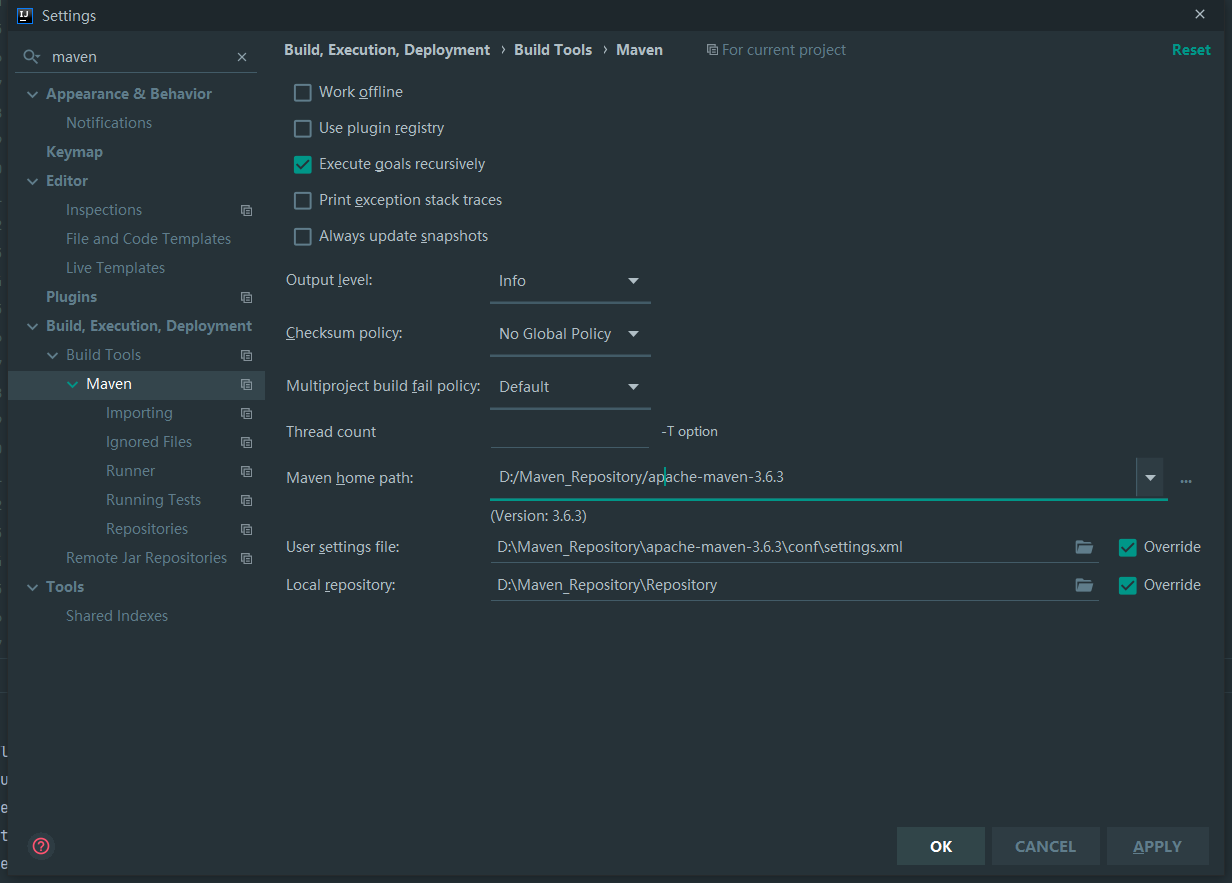Click into the User settings file field

point(780,547)
